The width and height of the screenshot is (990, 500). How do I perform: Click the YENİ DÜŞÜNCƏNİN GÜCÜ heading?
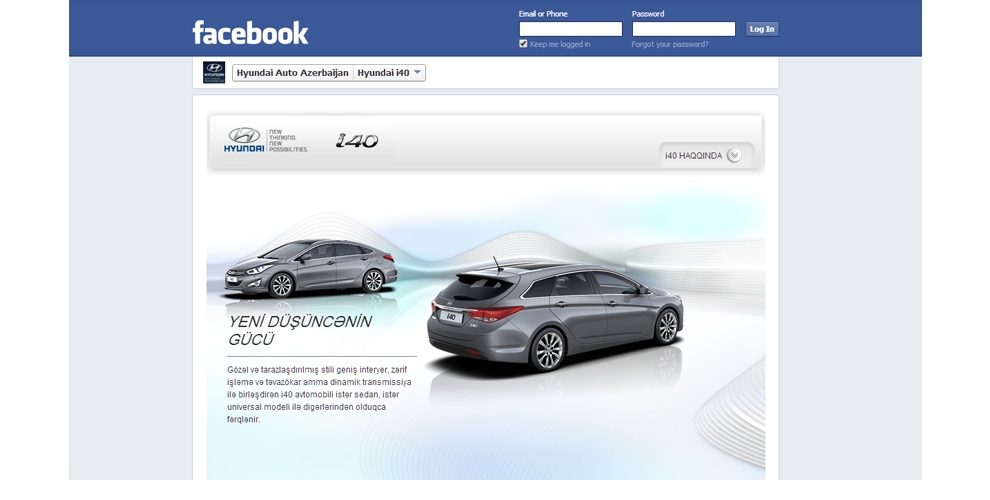tap(300, 330)
